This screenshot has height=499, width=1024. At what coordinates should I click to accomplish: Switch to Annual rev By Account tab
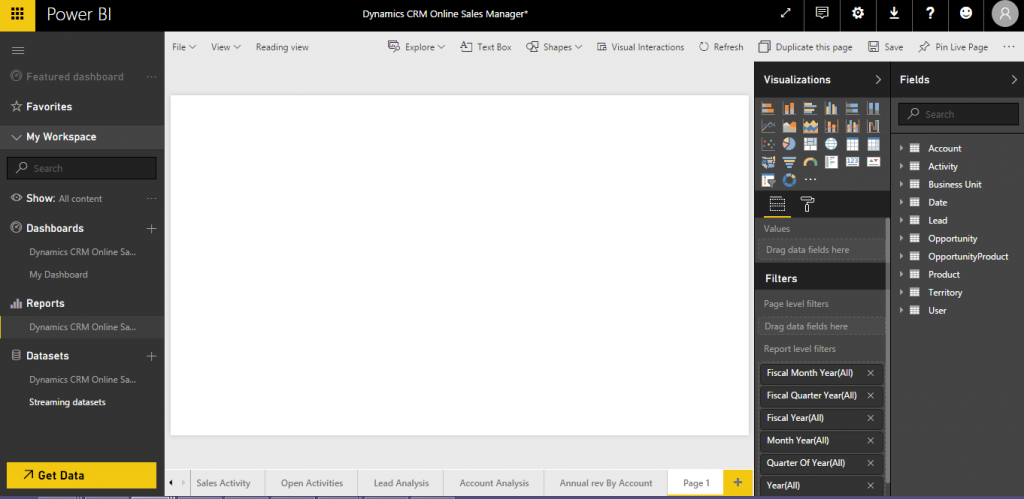click(x=605, y=483)
